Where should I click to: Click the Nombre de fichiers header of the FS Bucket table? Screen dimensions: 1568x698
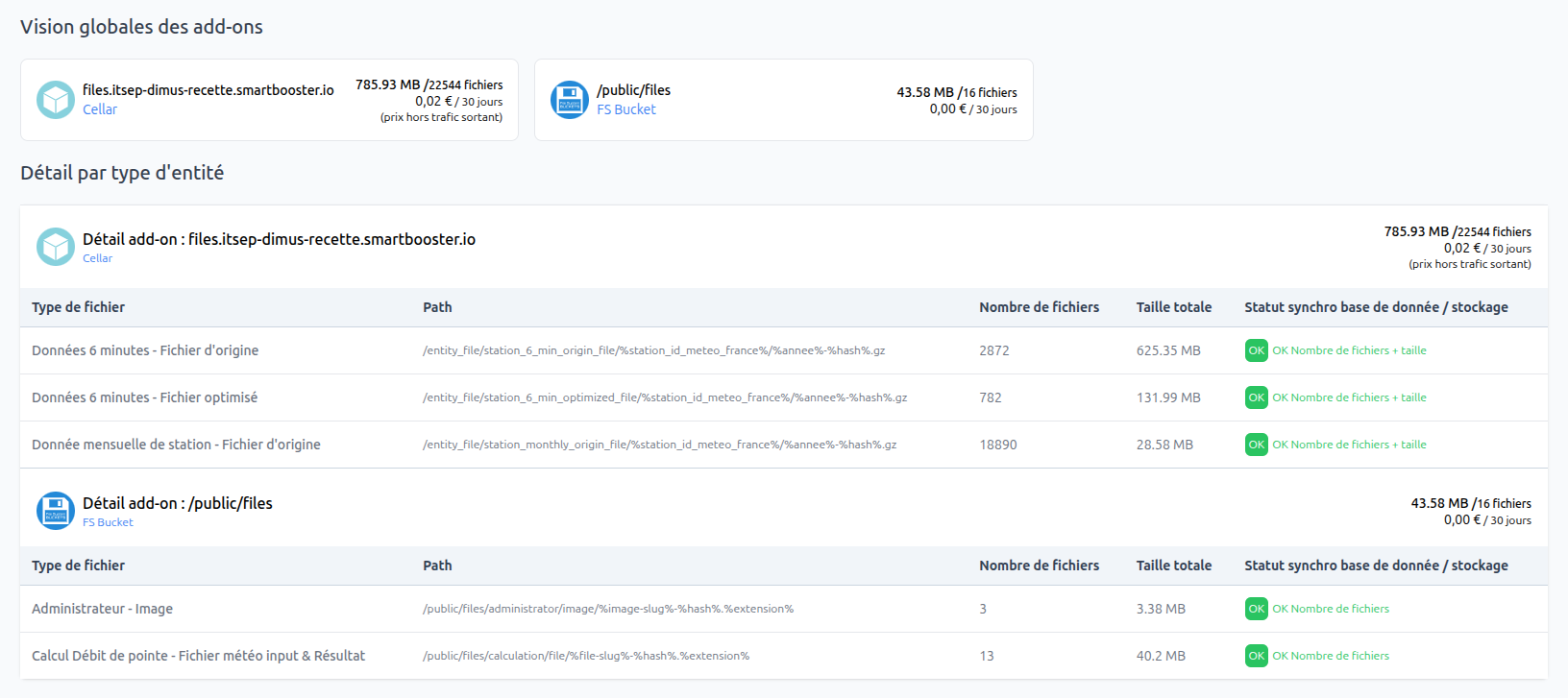click(1040, 566)
